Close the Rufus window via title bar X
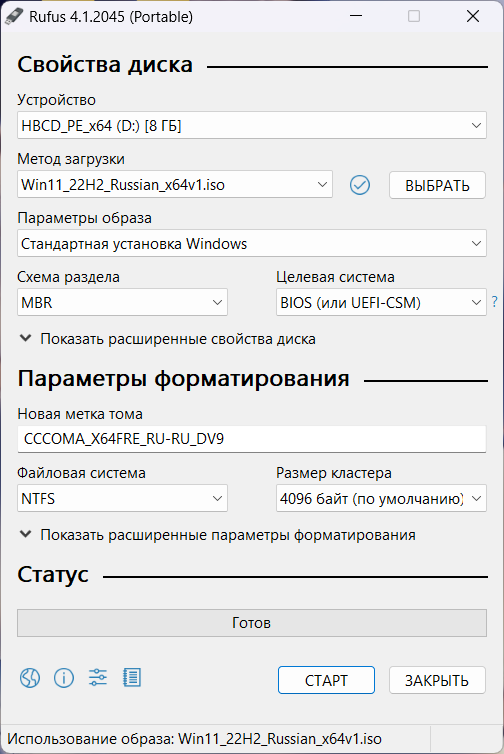The width and height of the screenshot is (504, 754). 473,16
